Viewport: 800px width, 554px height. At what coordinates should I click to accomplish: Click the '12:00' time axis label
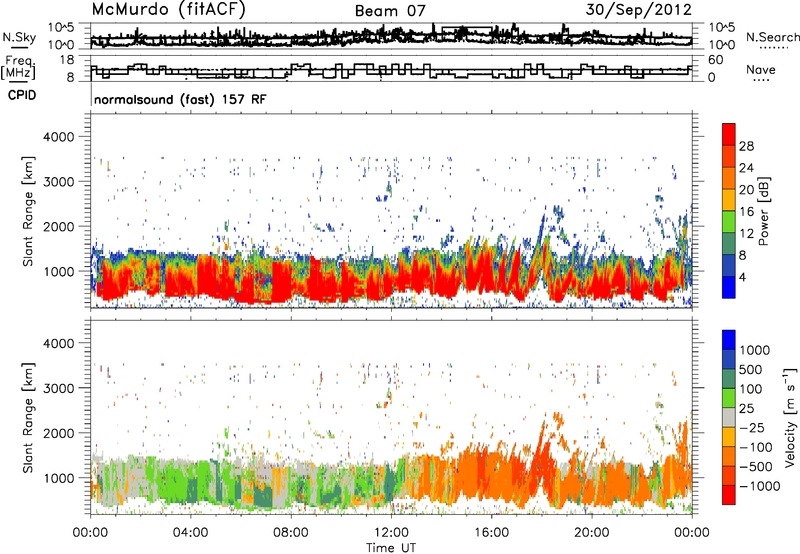click(x=391, y=533)
